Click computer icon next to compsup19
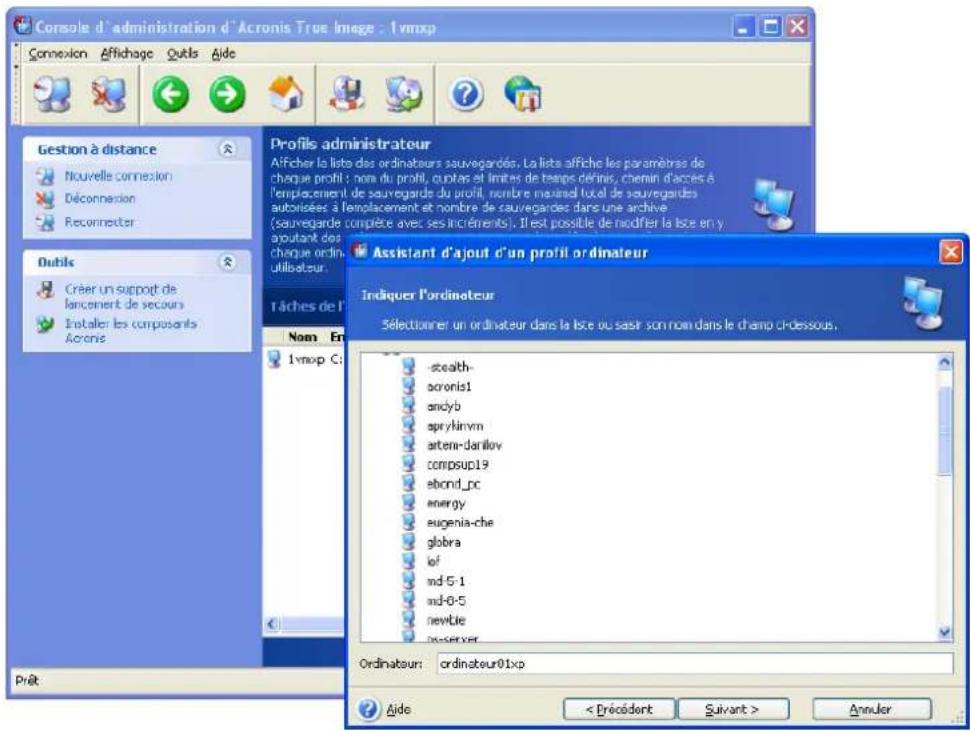This screenshot has width=970, height=731. 409,464
